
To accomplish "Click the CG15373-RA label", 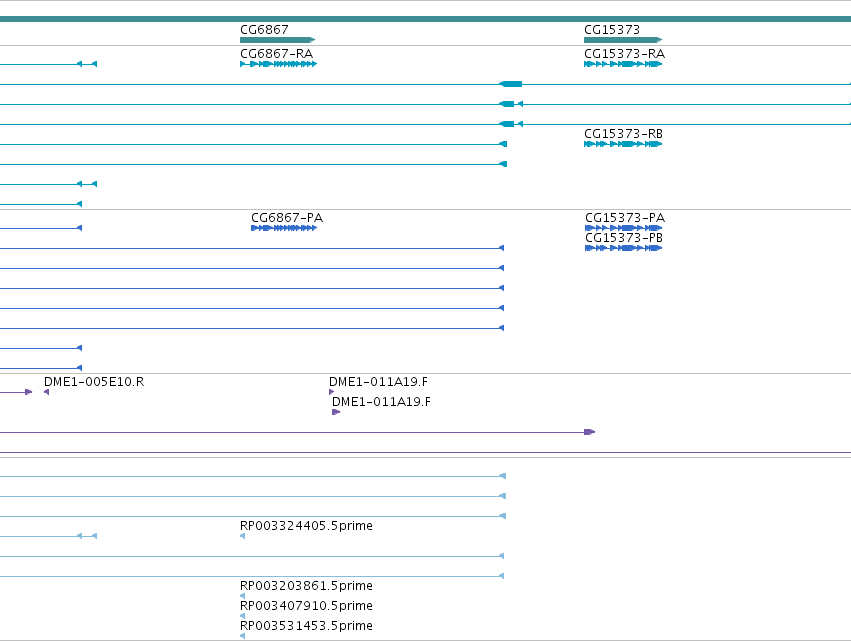I will [624, 54].
